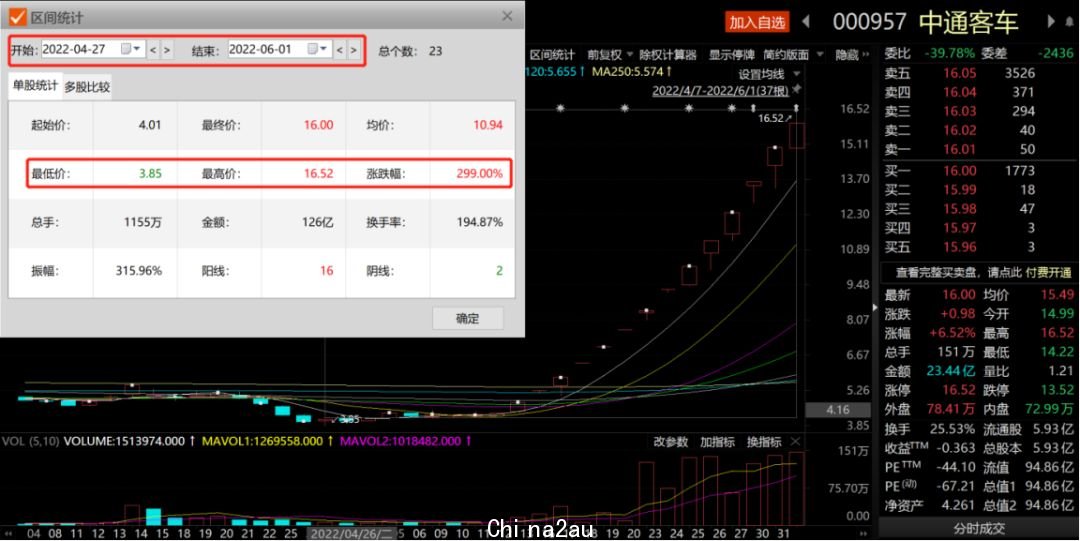Go to next stock with right arrow
The height and width of the screenshot is (541, 1080).
(x=1052, y=22)
